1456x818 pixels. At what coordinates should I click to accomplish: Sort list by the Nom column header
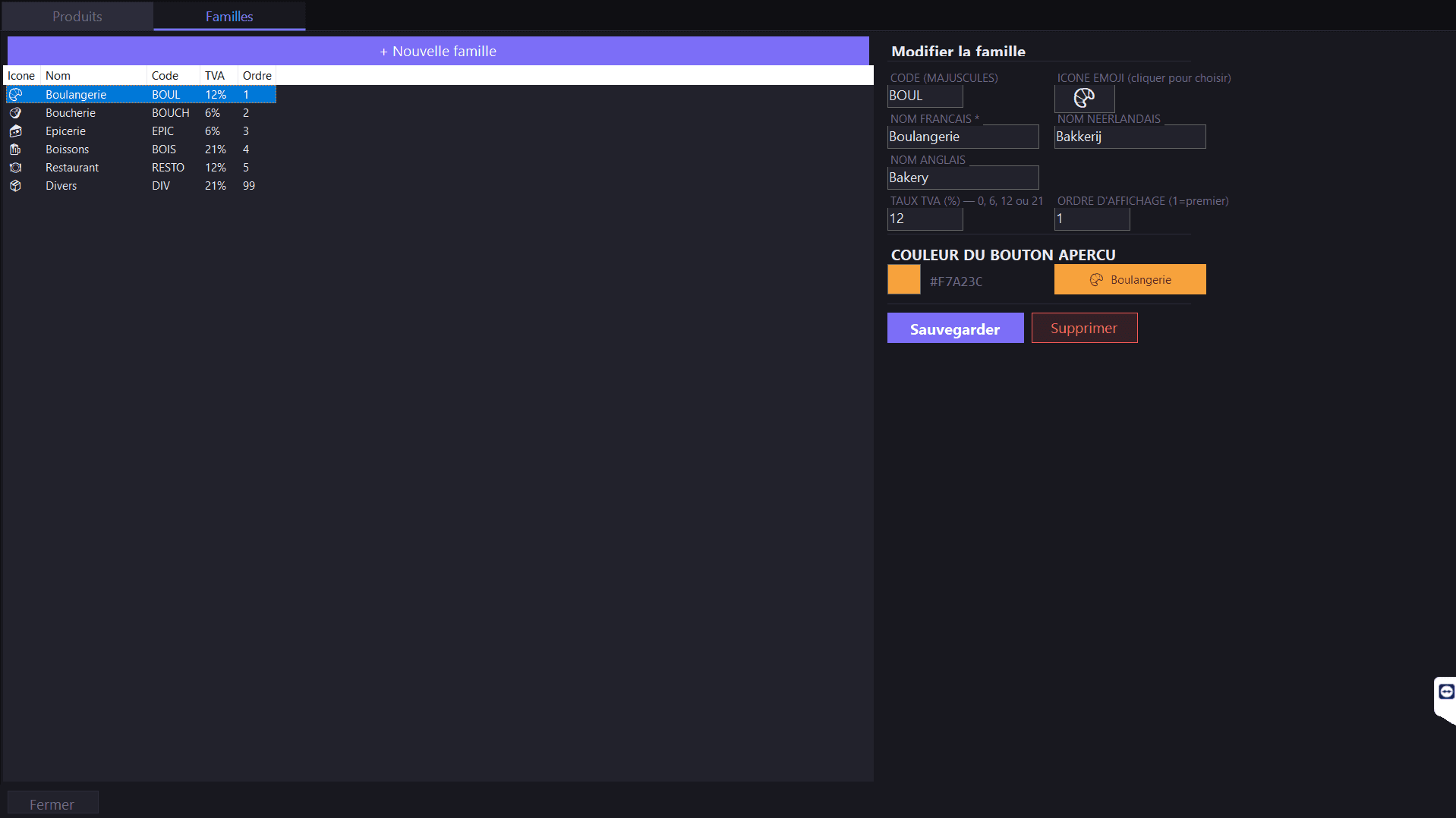coord(93,76)
